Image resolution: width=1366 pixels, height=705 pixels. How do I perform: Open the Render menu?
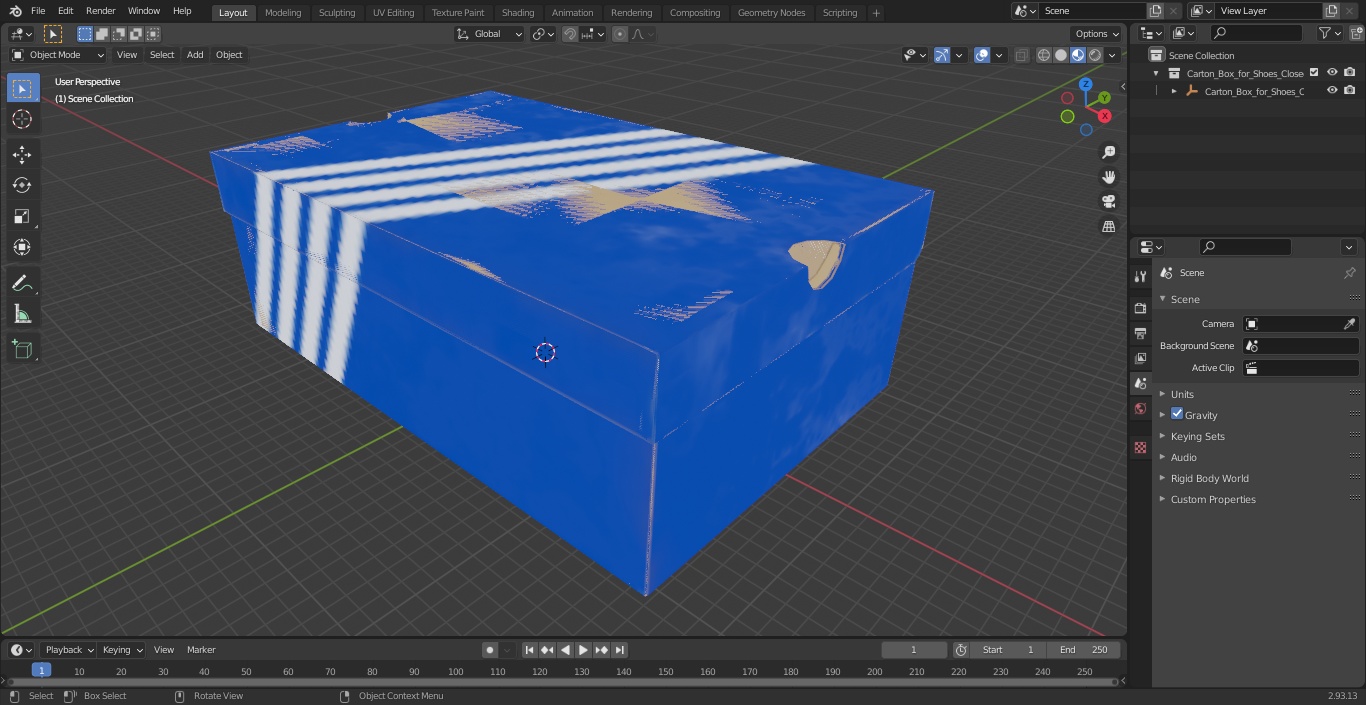[x=100, y=11]
